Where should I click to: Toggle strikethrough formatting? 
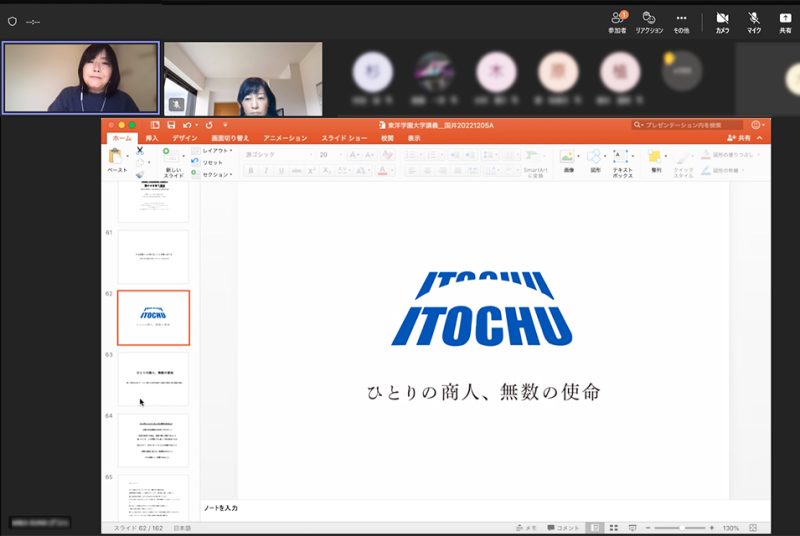[296, 171]
